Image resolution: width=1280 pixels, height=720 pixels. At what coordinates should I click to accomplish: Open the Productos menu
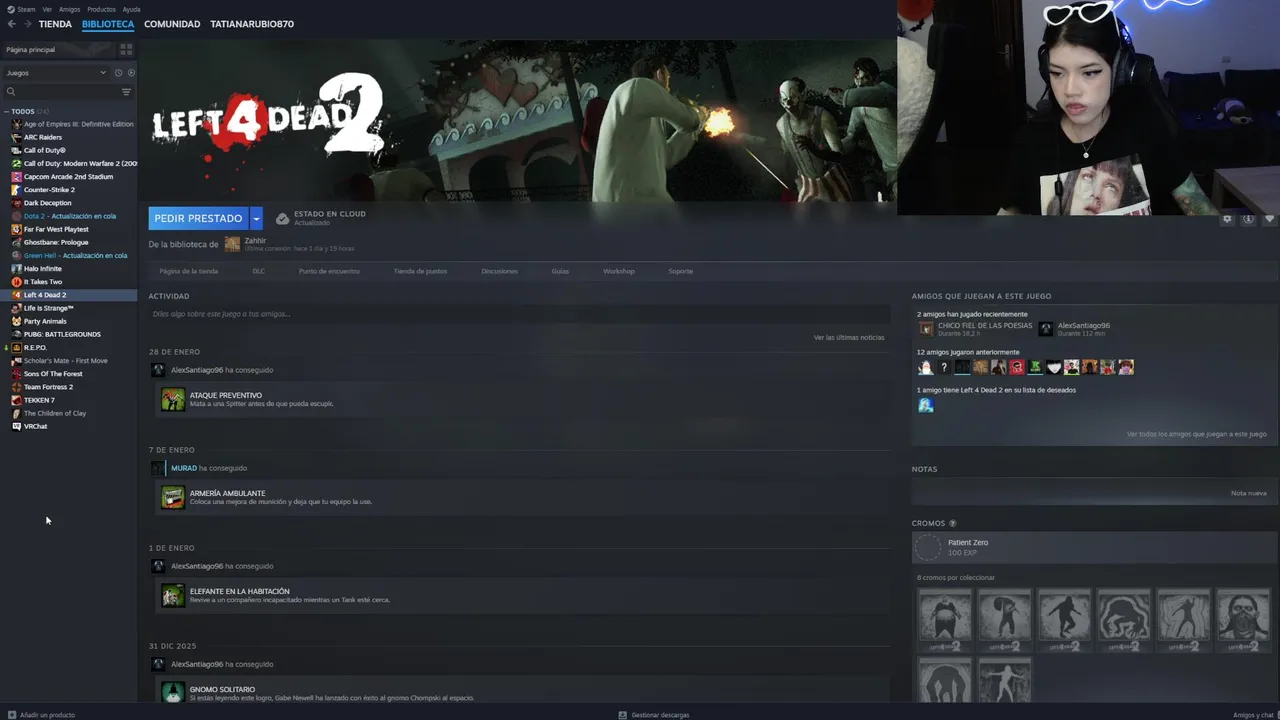101,9
